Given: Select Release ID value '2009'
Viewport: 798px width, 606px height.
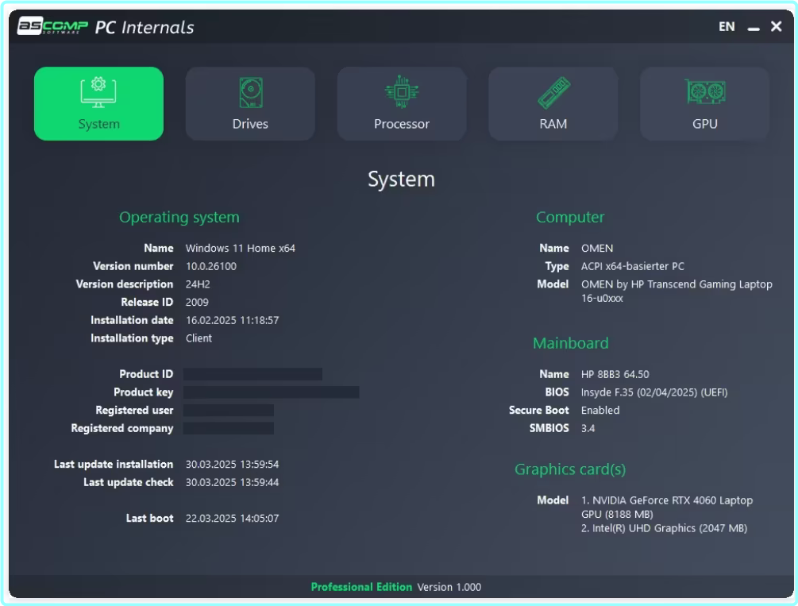Looking at the screenshot, I should click(x=197, y=302).
